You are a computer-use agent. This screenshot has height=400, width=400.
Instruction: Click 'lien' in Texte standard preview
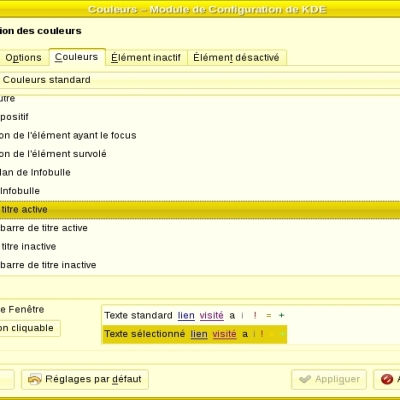(186, 315)
